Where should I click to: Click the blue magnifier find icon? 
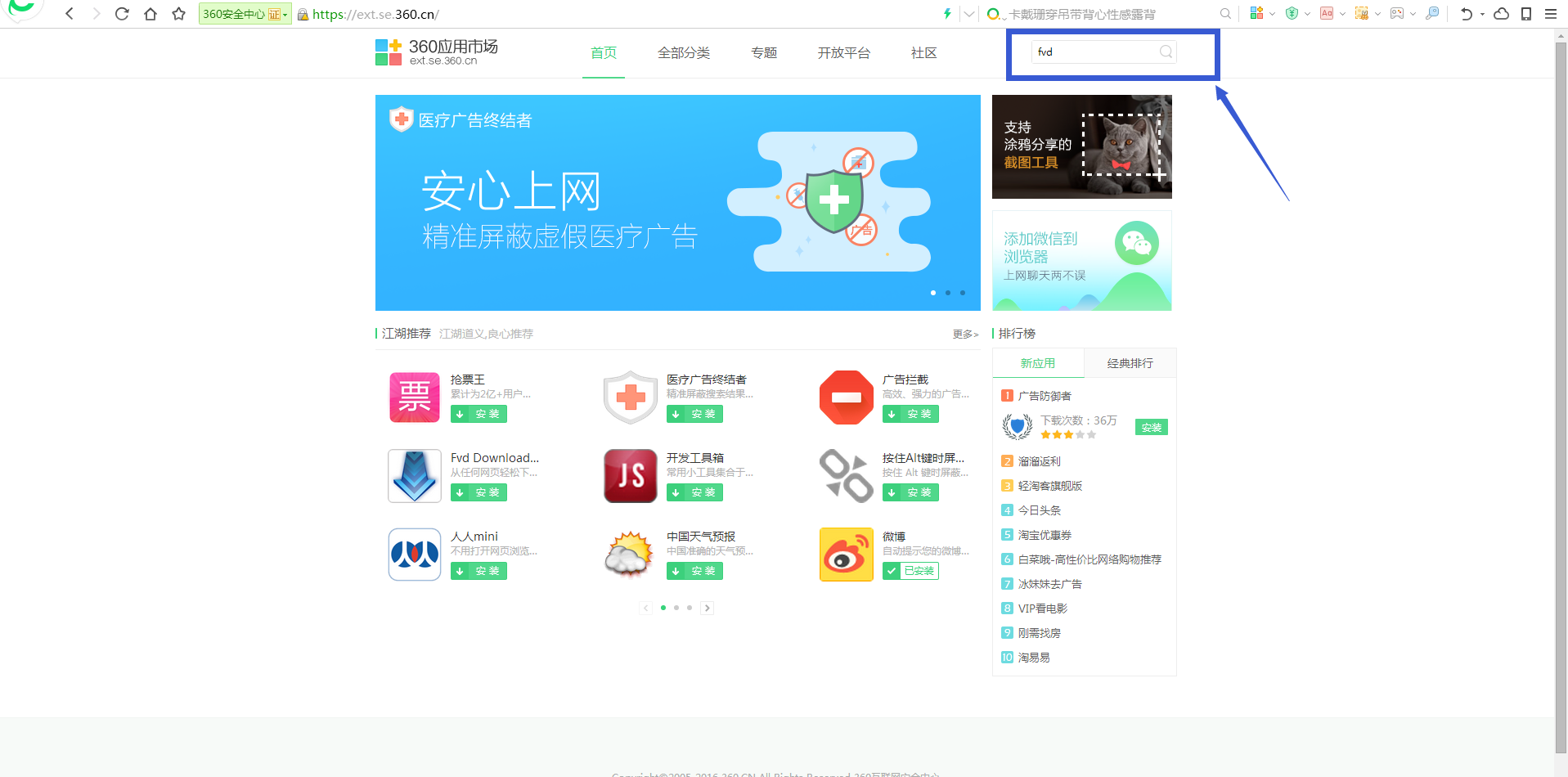[1432, 14]
